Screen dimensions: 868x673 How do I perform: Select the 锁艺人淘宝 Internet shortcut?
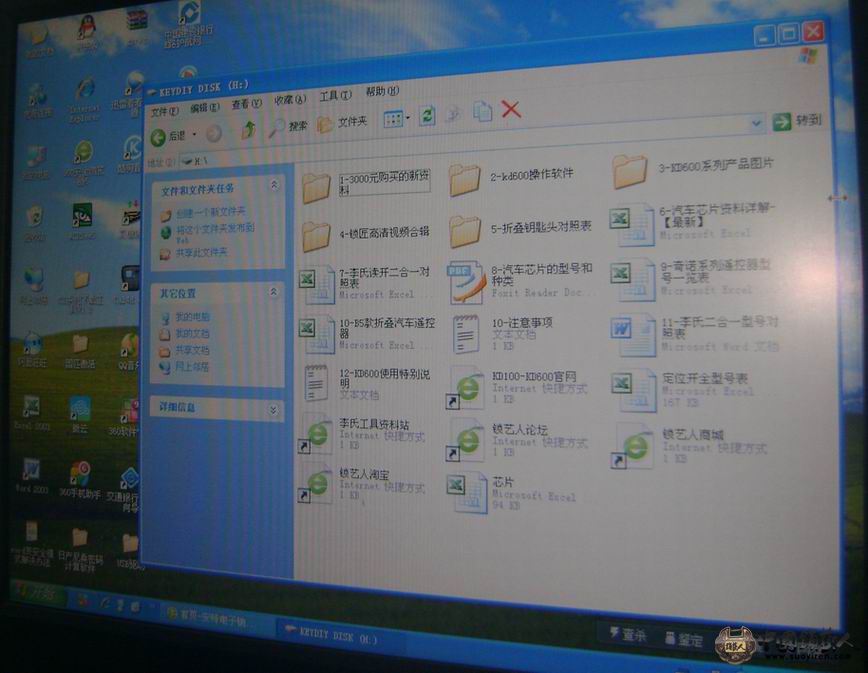tap(362, 484)
